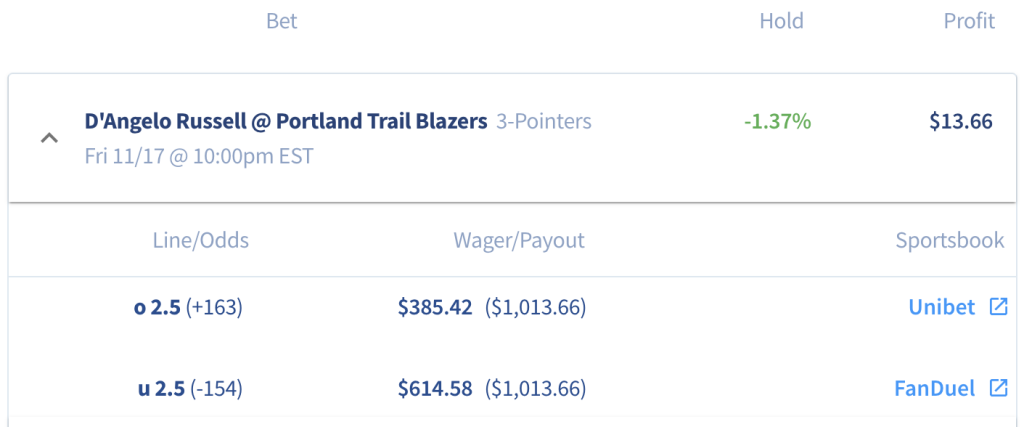
Task: Open the FanDuel sportsbook link
Action: (x=935, y=388)
